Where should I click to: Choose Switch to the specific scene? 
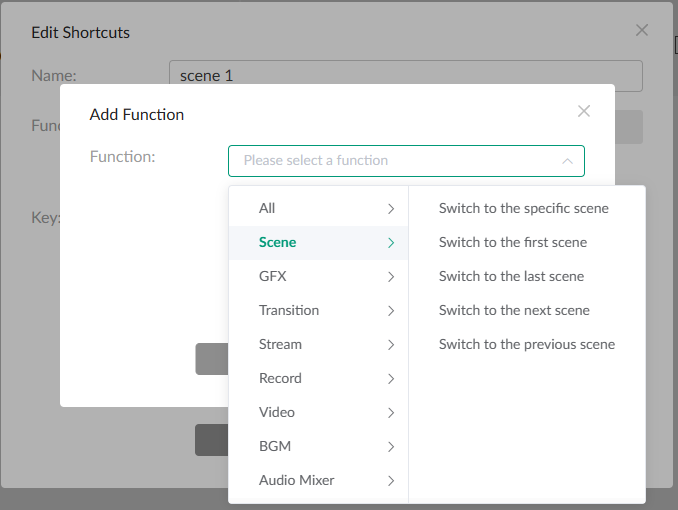pyautogui.click(x=523, y=208)
